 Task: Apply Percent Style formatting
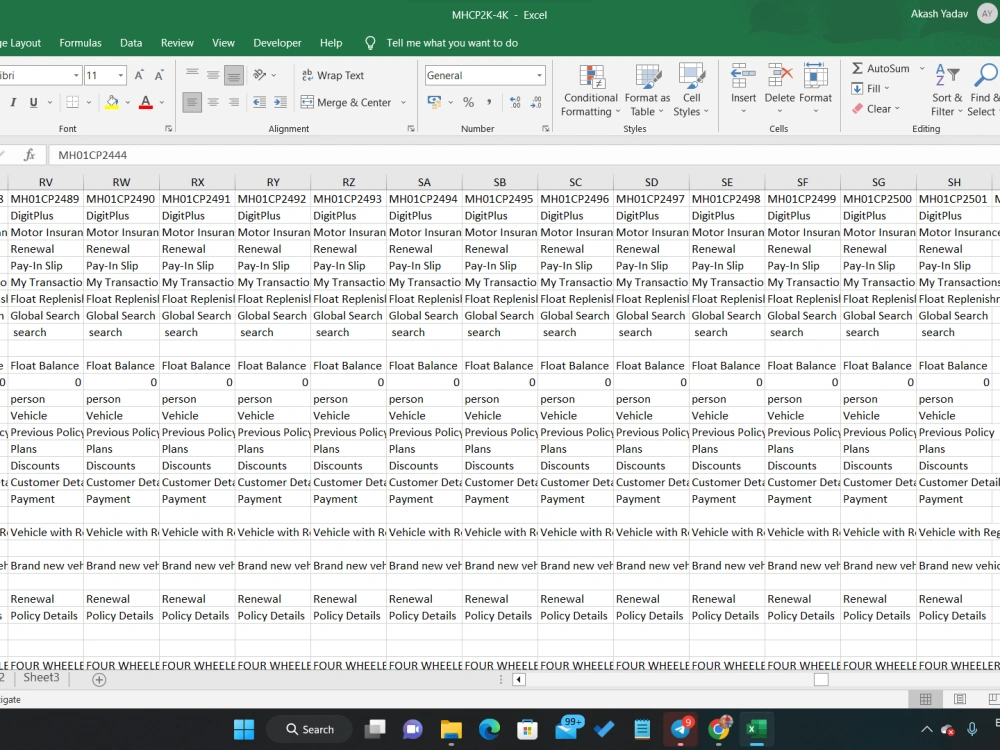468,102
